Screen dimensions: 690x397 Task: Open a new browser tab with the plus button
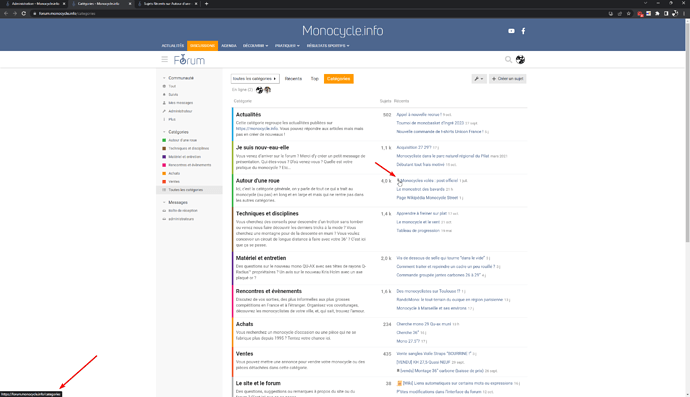coord(206,4)
